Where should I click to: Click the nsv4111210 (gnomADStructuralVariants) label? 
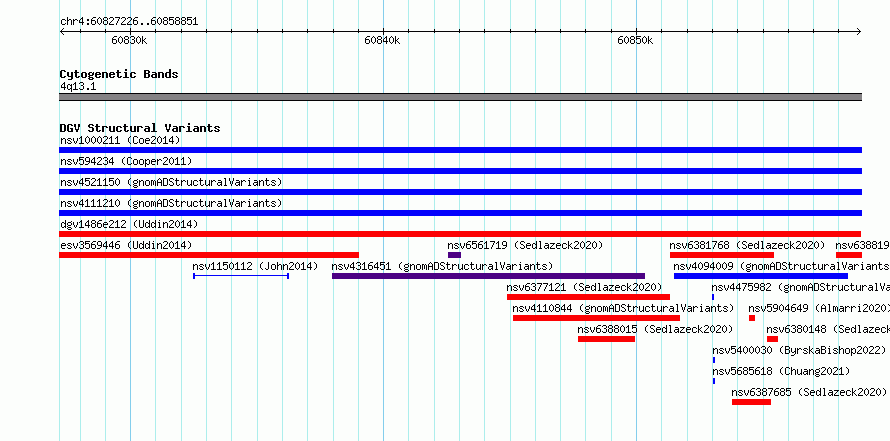click(171, 203)
